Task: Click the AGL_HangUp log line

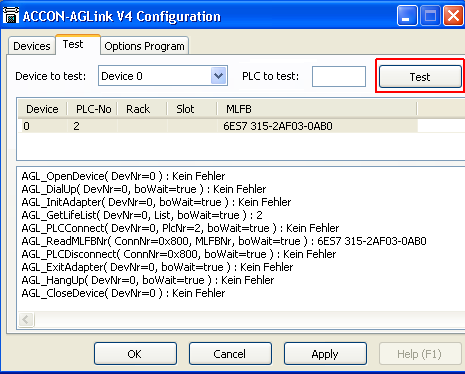Action: tap(148, 280)
